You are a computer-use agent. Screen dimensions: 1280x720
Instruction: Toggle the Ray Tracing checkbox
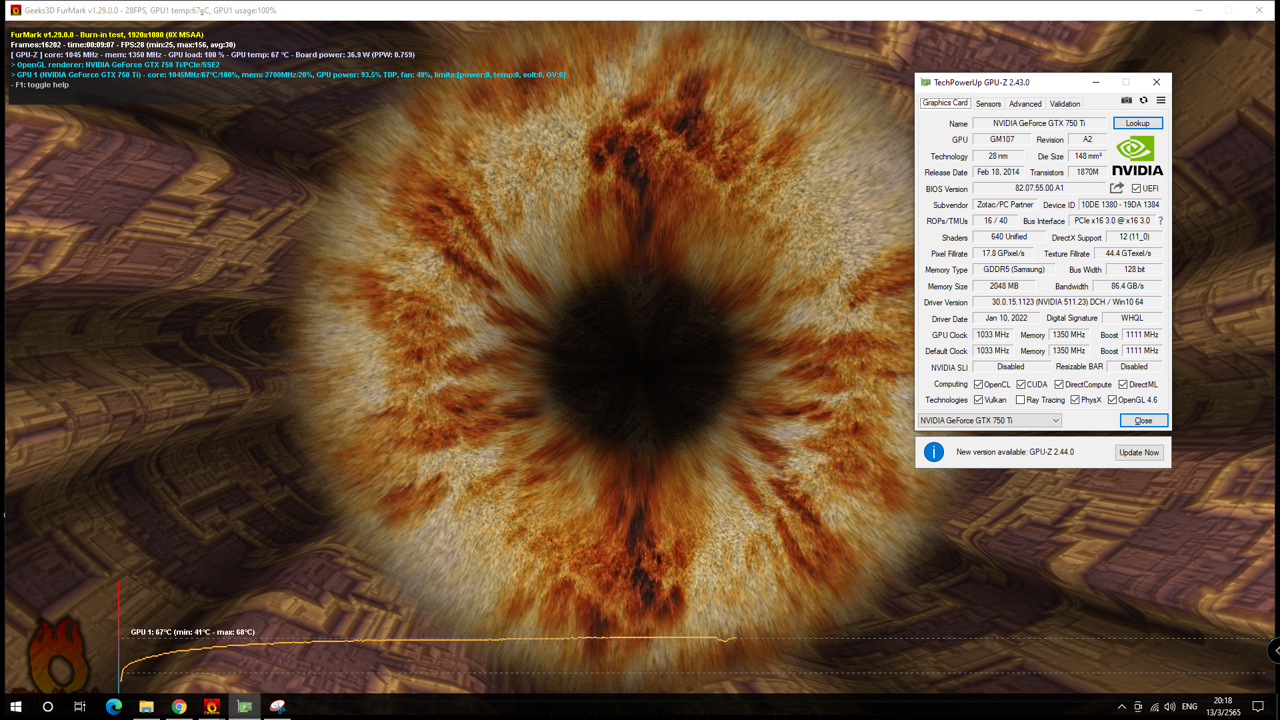(x=1020, y=400)
